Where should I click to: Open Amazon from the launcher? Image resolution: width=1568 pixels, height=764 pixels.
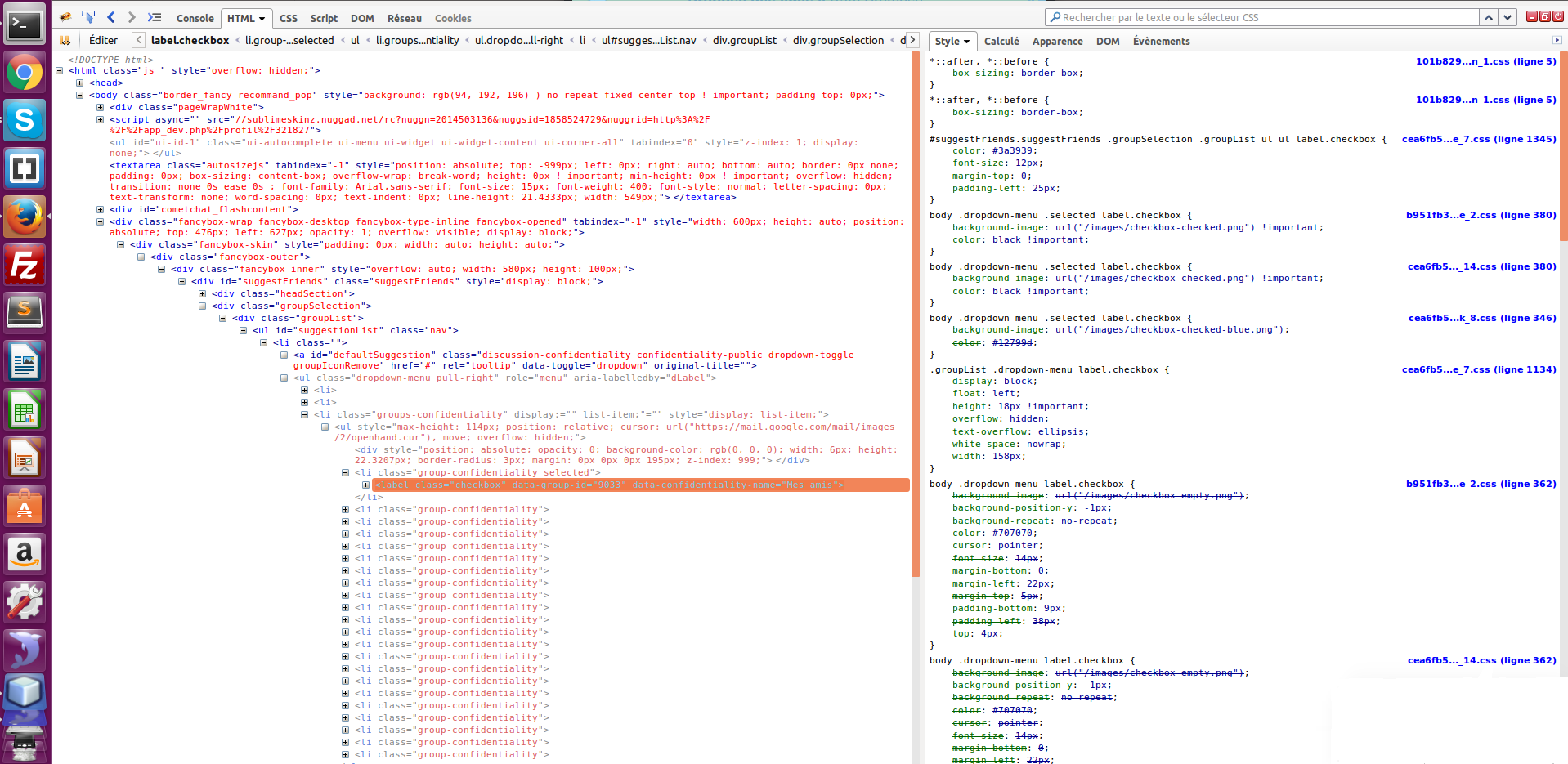(x=25, y=554)
